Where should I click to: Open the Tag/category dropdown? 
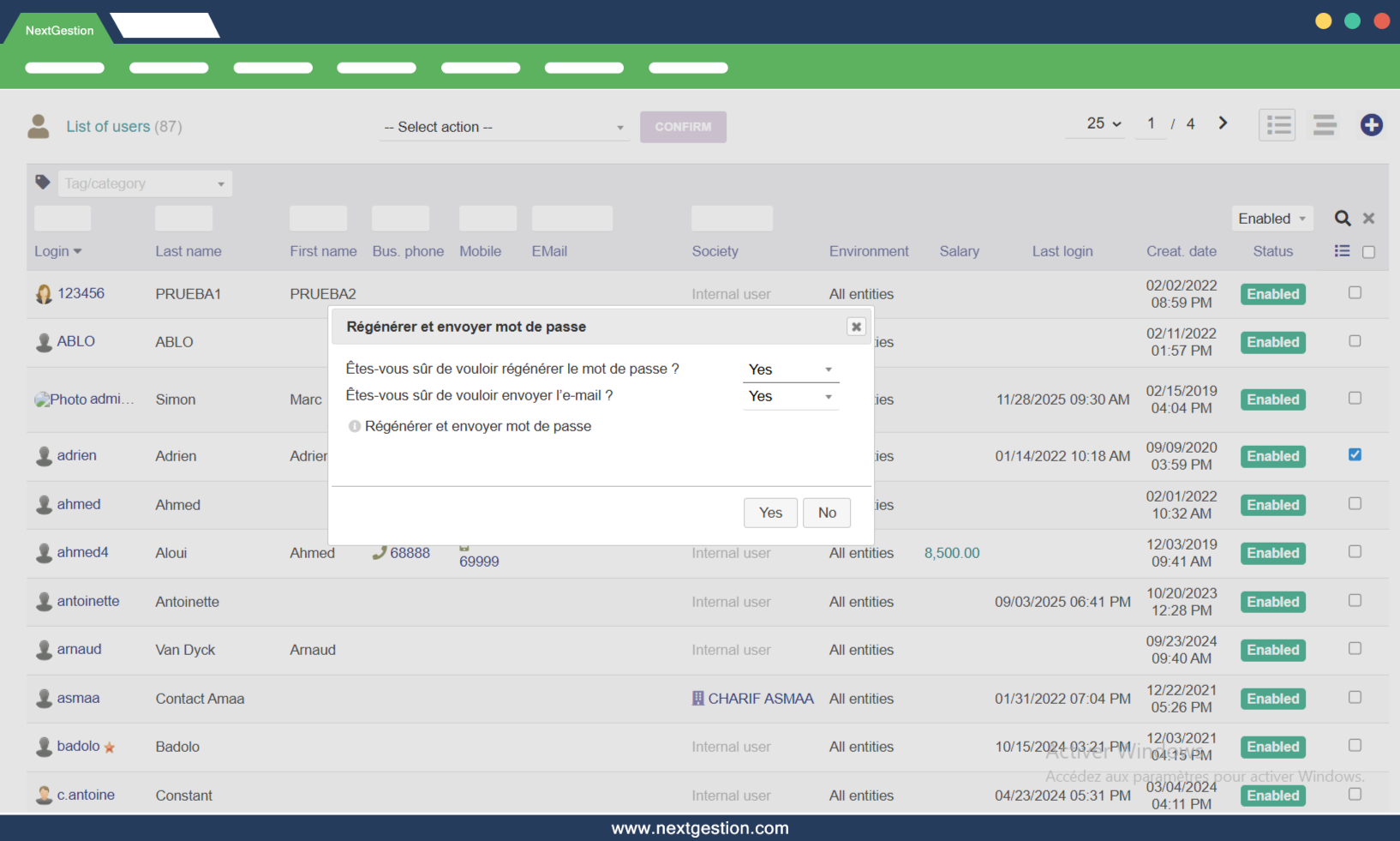click(145, 183)
